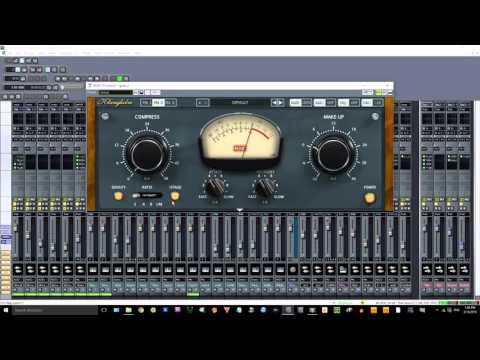
Task: Click the COMPRESS knob on the compressor plugin
Action: point(147,155)
